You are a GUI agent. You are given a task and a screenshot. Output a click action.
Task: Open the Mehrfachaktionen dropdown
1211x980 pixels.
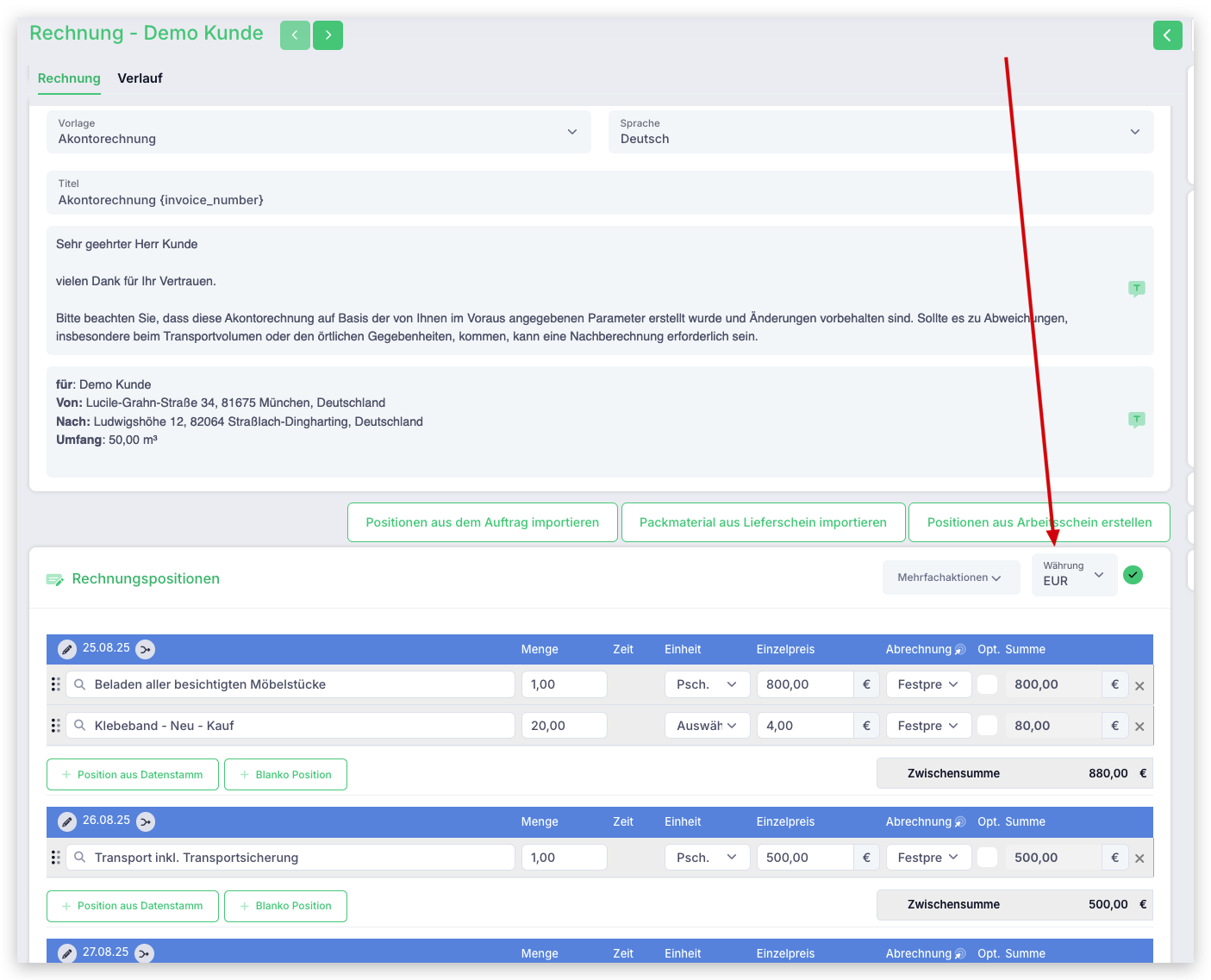(x=951, y=577)
